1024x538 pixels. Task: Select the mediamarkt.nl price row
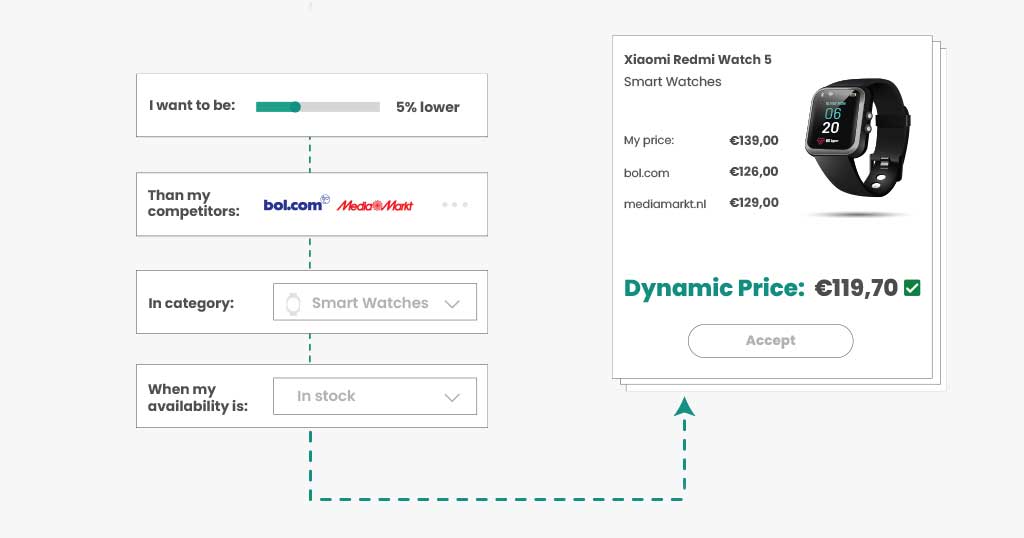pos(700,203)
